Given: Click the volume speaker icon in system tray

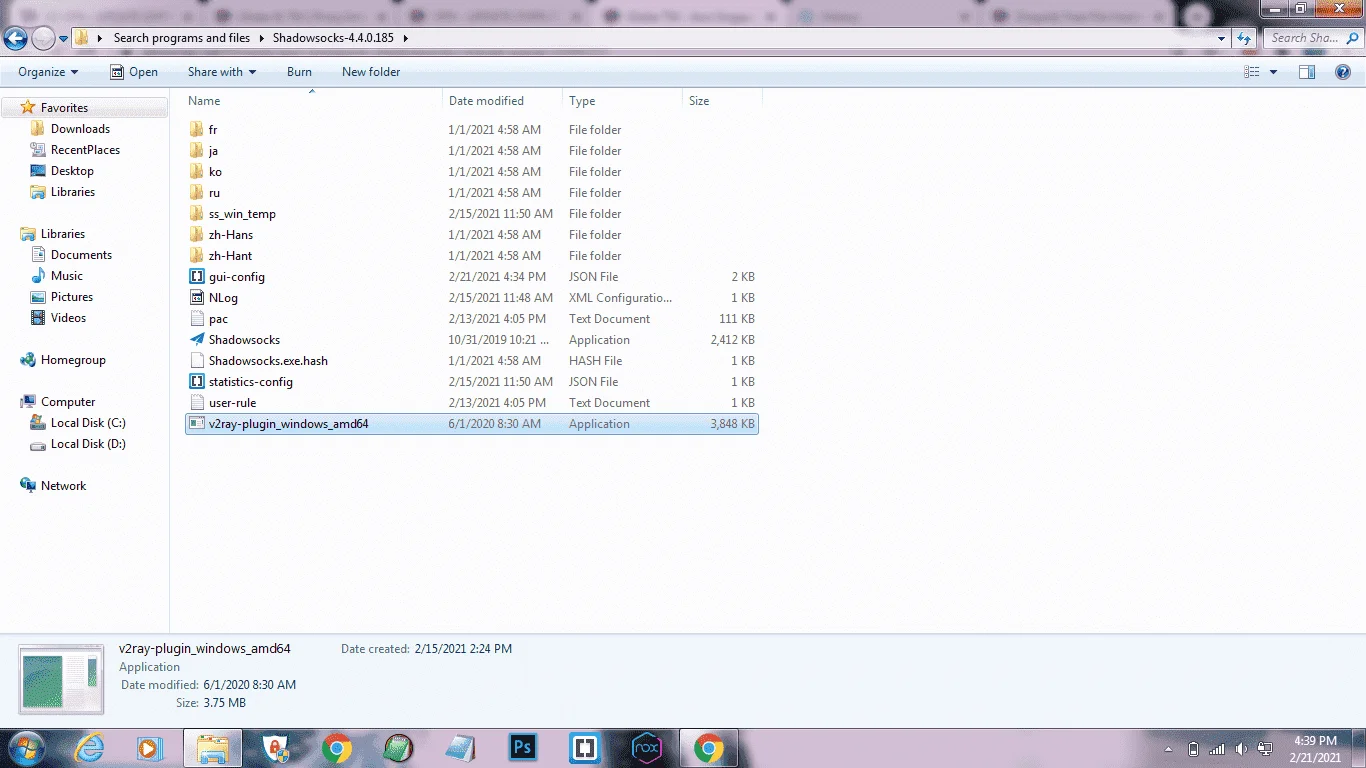Looking at the screenshot, I should (1241, 749).
